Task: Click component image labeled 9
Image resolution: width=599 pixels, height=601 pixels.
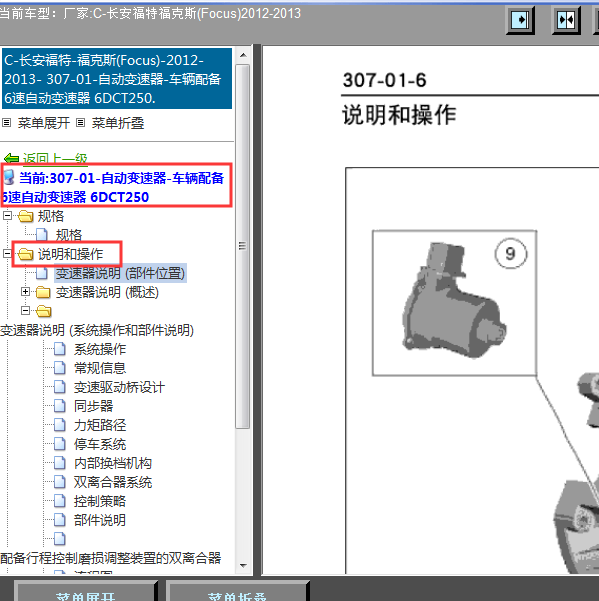Action: pyautogui.click(x=454, y=303)
